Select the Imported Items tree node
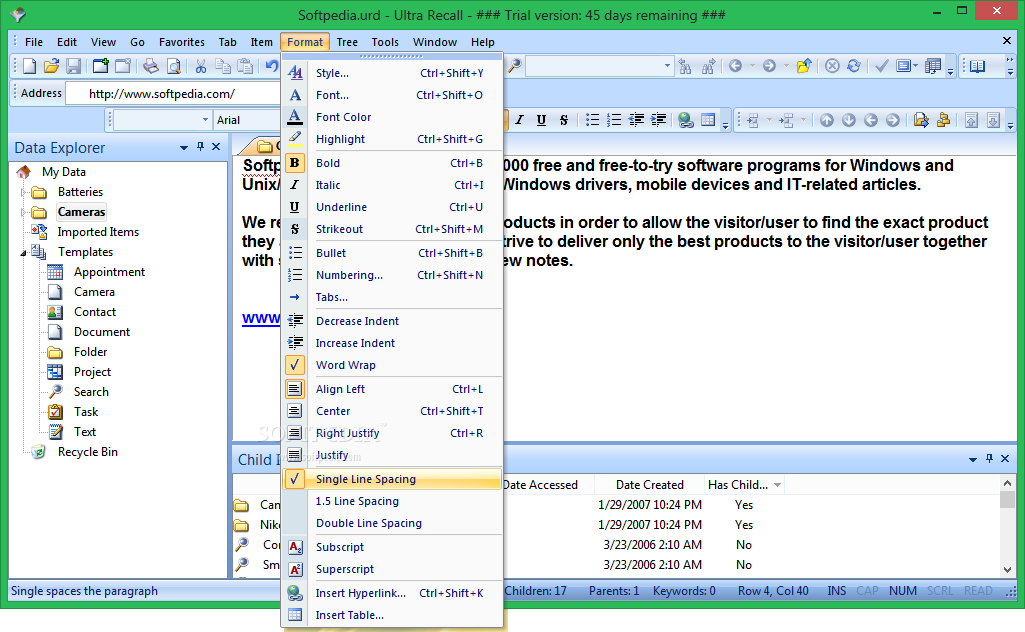This screenshot has width=1025, height=632. pyautogui.click(x=98, y=232)
